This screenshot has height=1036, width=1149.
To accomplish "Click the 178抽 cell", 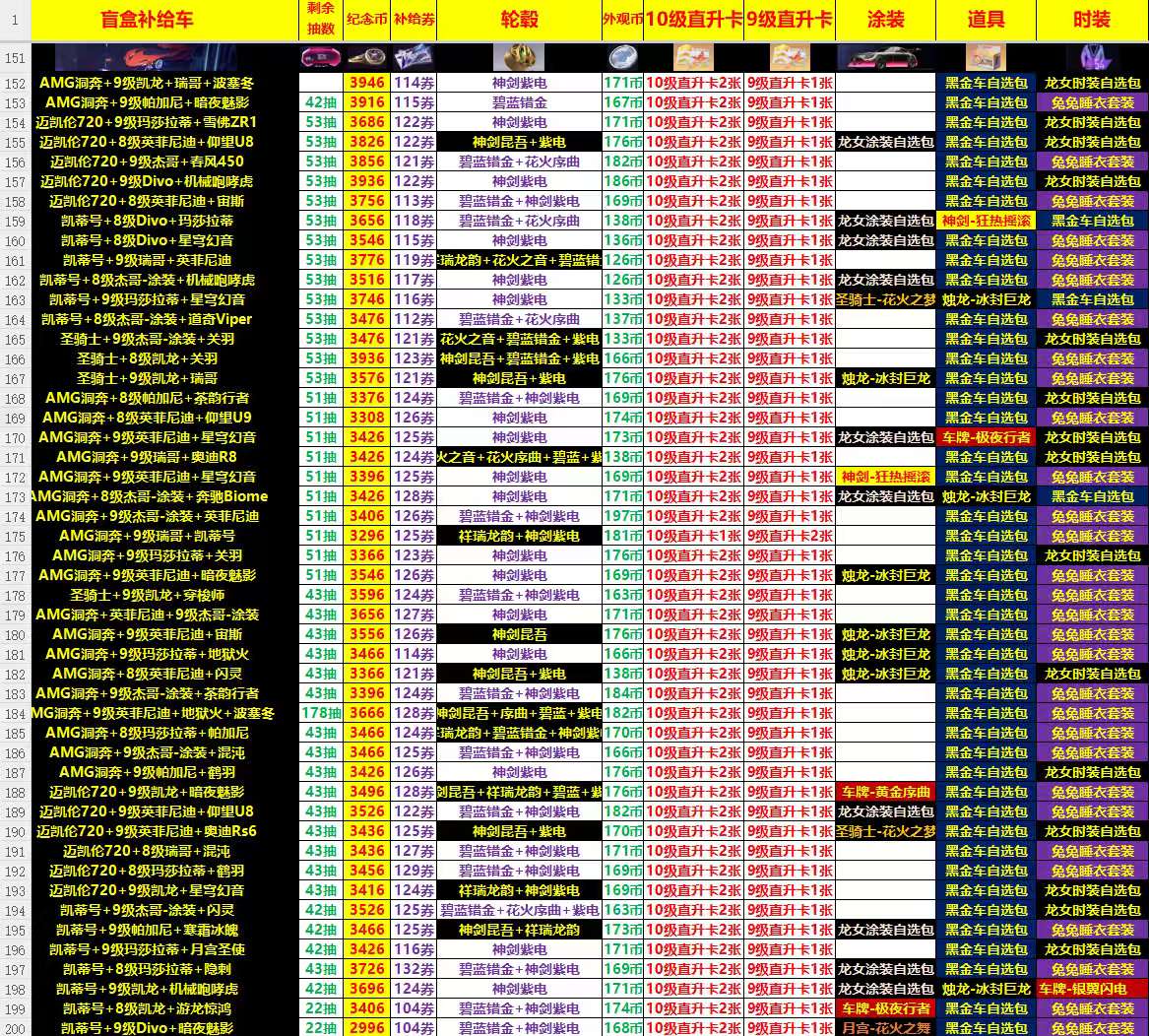I will pos(320,713).
